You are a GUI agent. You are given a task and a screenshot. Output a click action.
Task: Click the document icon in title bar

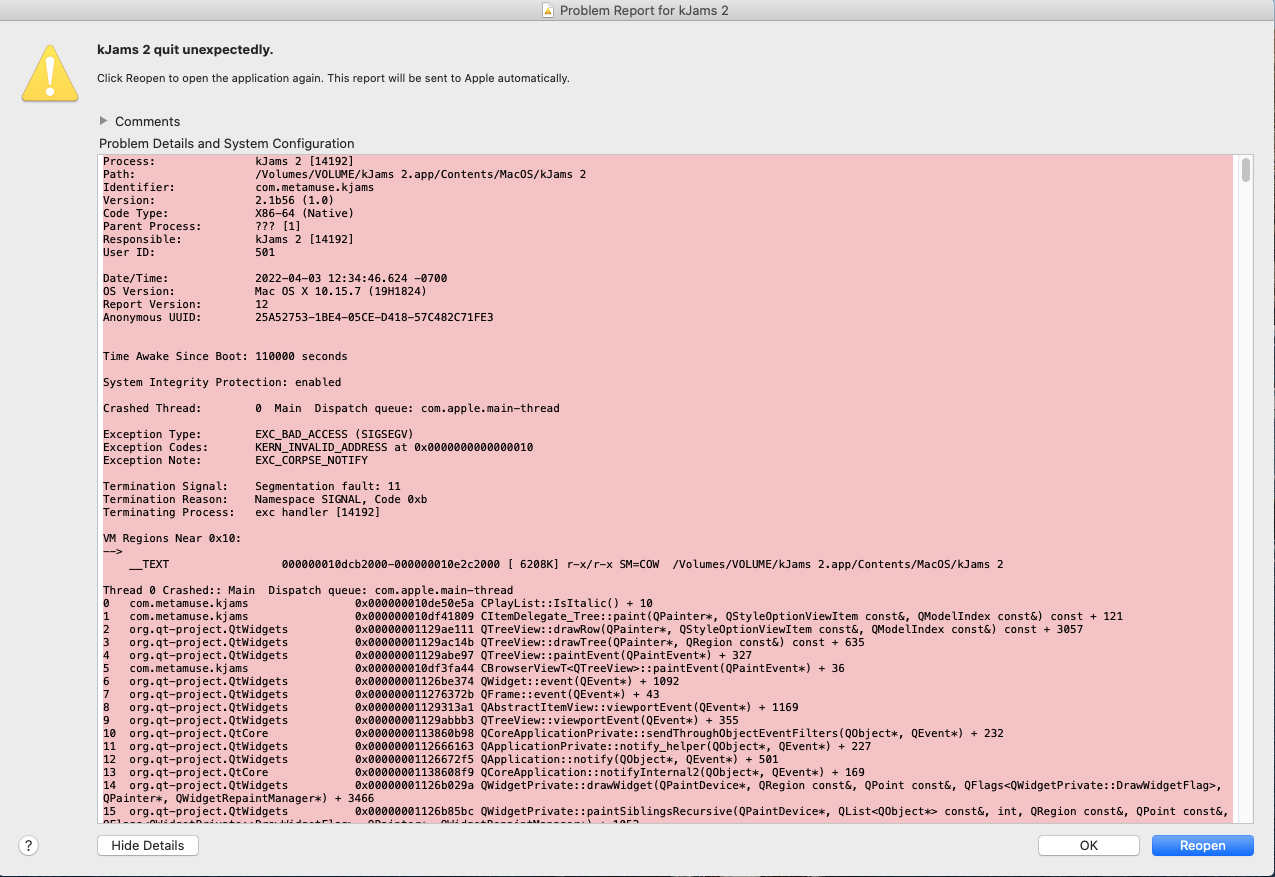pos(547,10)
